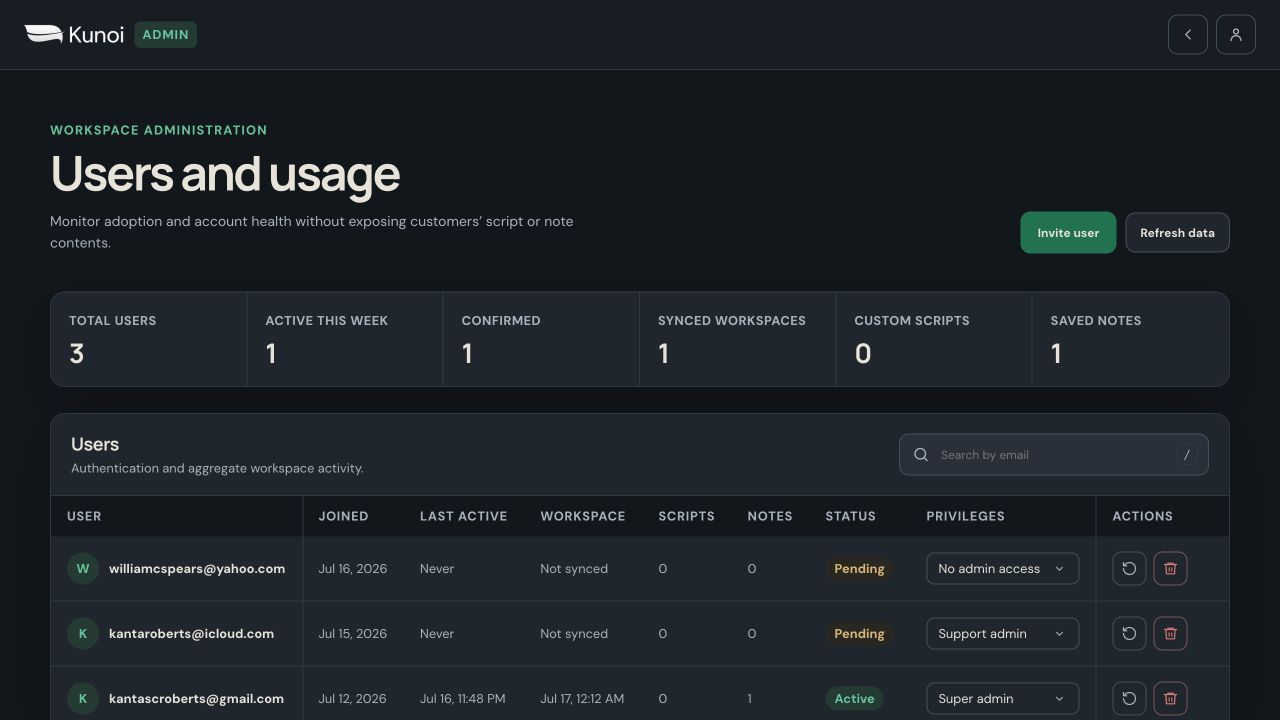
Task: Click the Active status badge
Action: pos(854,699)
